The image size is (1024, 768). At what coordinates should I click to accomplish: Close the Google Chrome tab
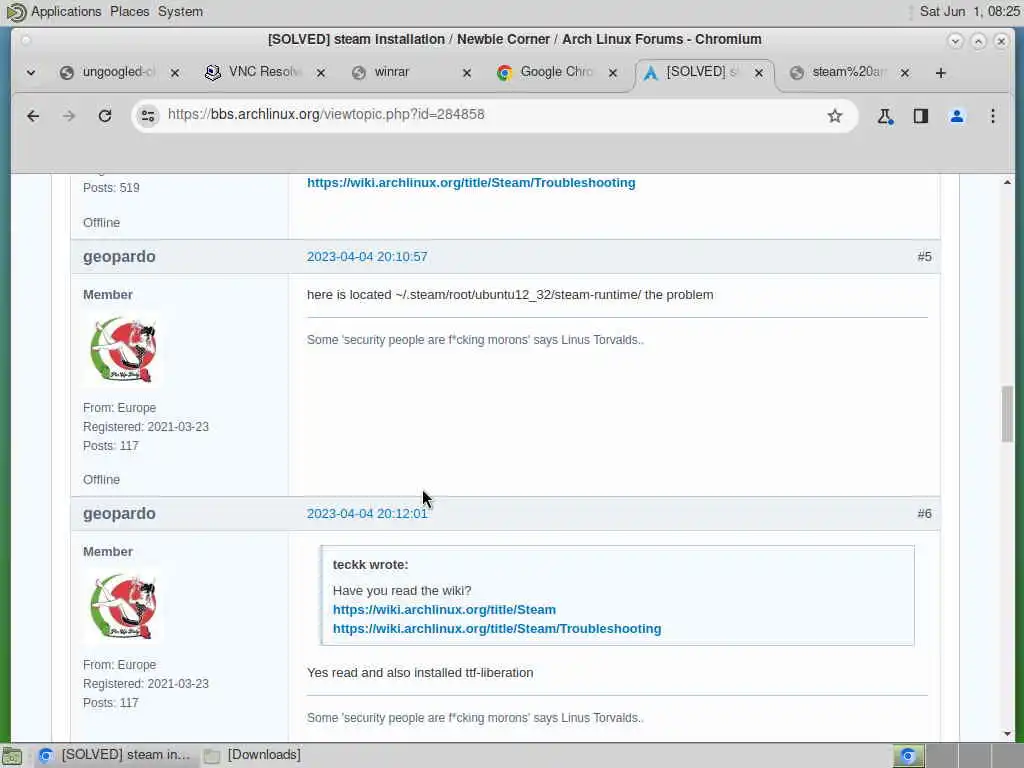613,73
